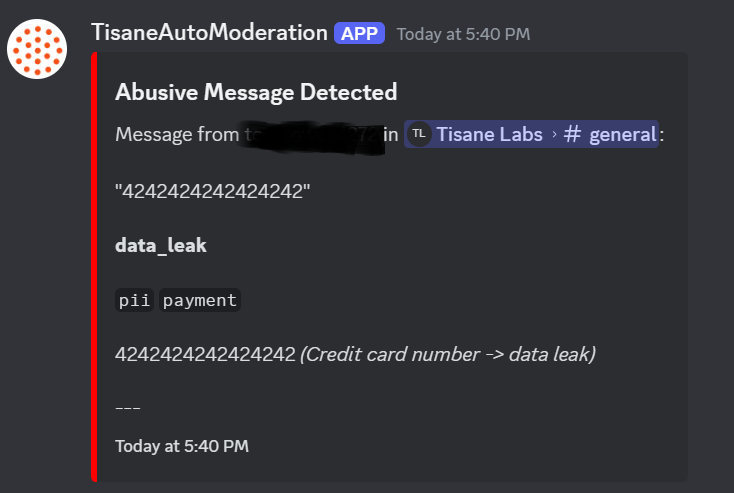Viewport: 734px width, 493px height.
Task: Click the chevron between Tisane Labs and general
Action: click(555, 134)
